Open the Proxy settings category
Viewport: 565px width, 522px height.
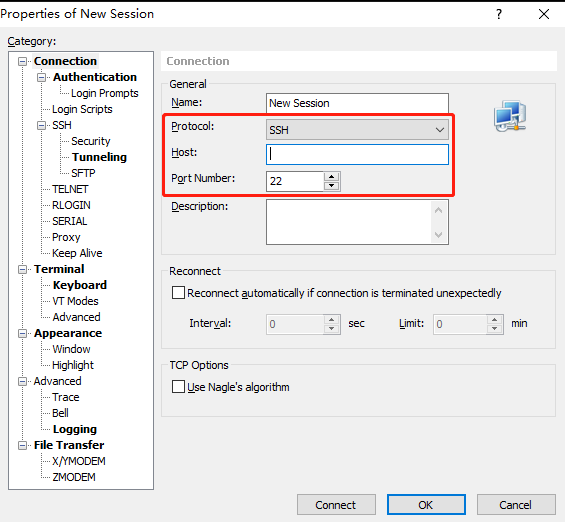click(x=66, y=237)
